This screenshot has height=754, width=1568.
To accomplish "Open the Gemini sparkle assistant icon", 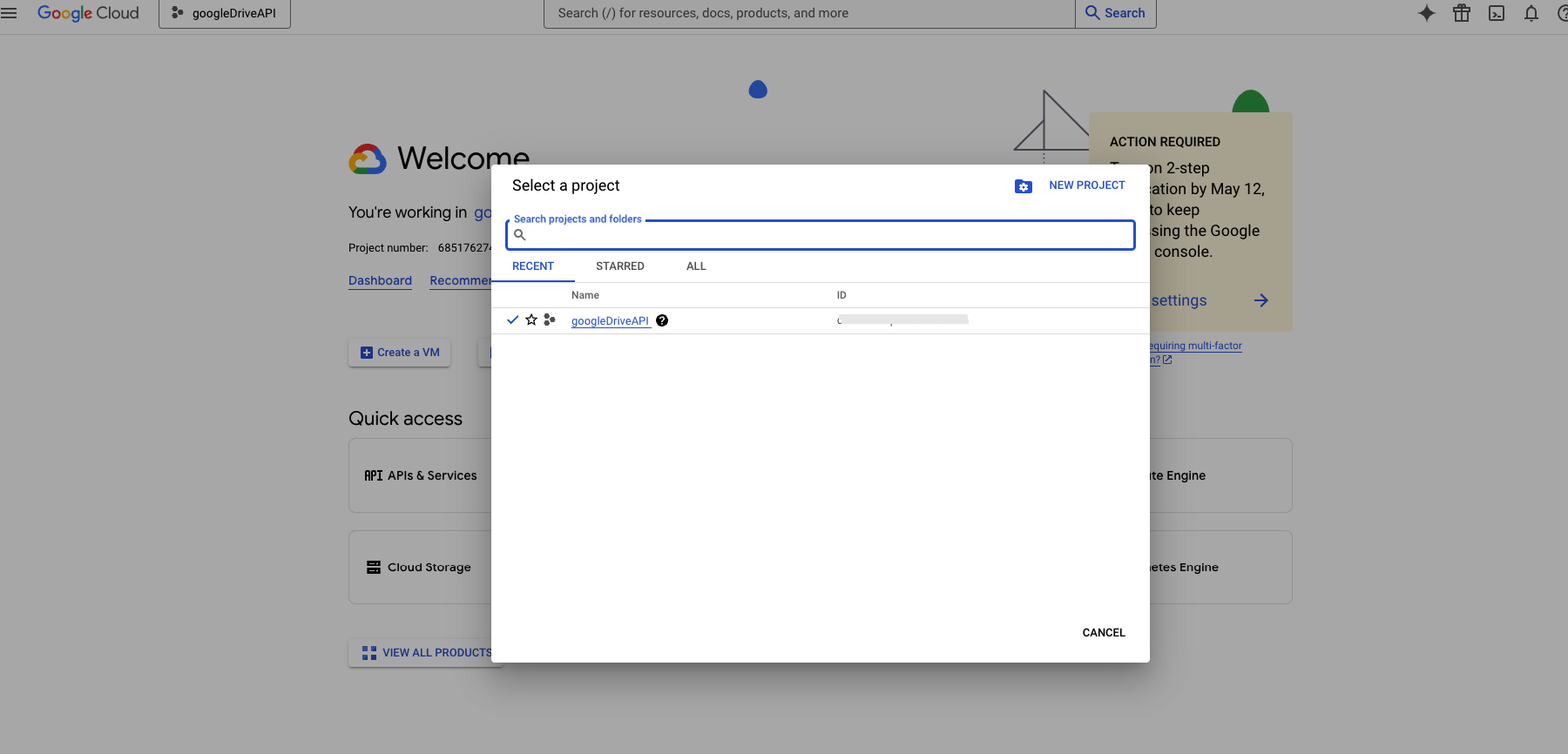I will [x=1427, y=13].
